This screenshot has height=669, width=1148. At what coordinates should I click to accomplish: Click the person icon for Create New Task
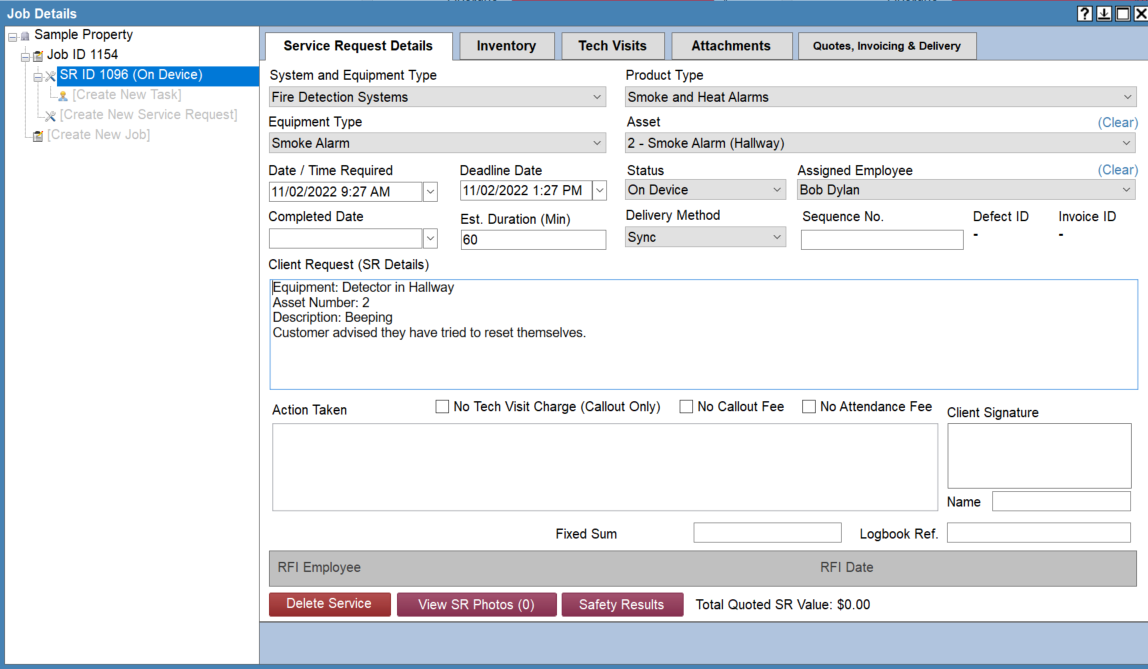point(63,94)
